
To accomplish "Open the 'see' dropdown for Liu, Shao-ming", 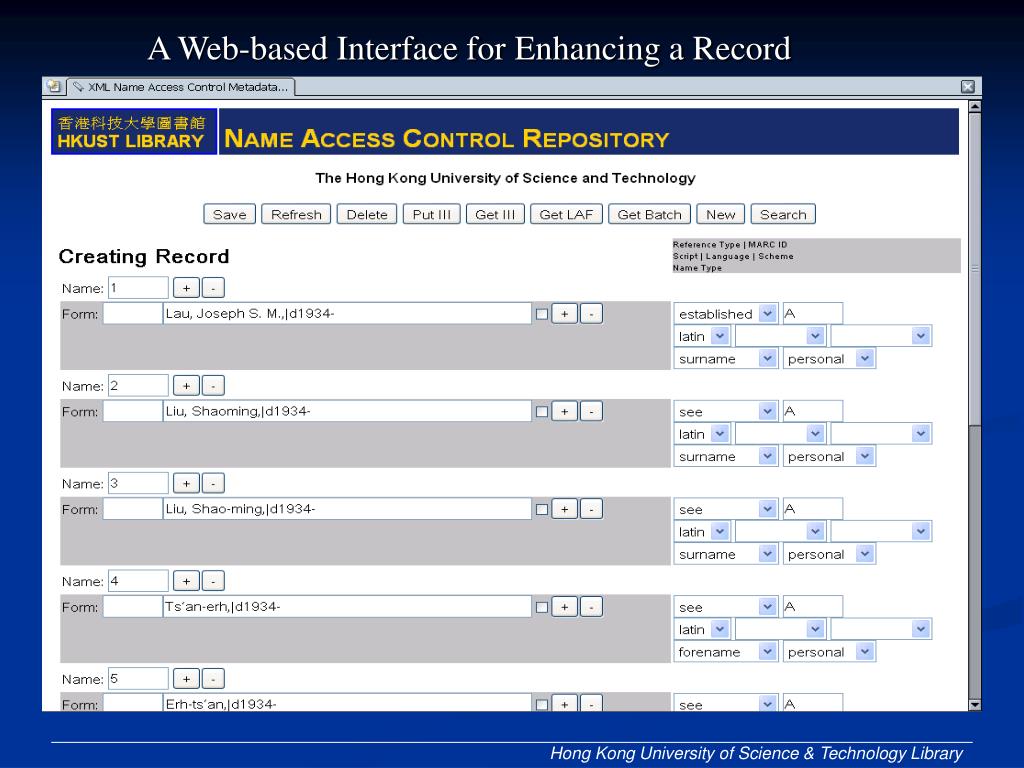I will (726, 509).
